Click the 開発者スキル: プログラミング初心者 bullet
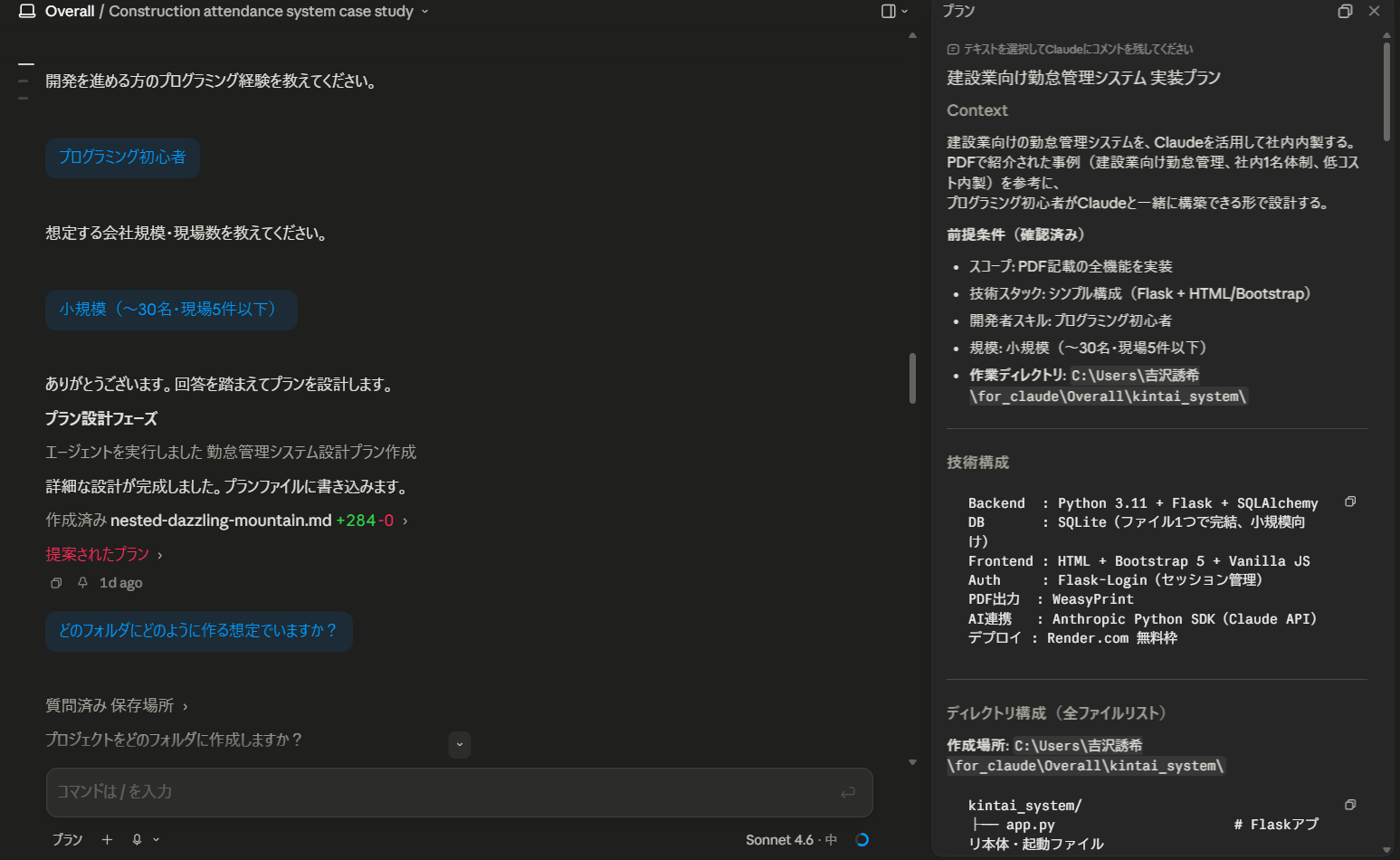Screen dimensions: 1400x860 click(x=1071, y=320)
